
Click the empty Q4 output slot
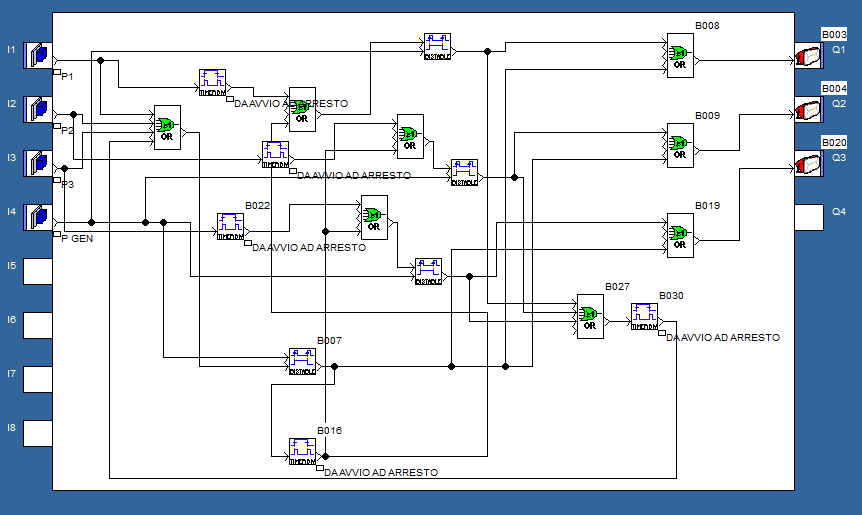coord(808,217)
